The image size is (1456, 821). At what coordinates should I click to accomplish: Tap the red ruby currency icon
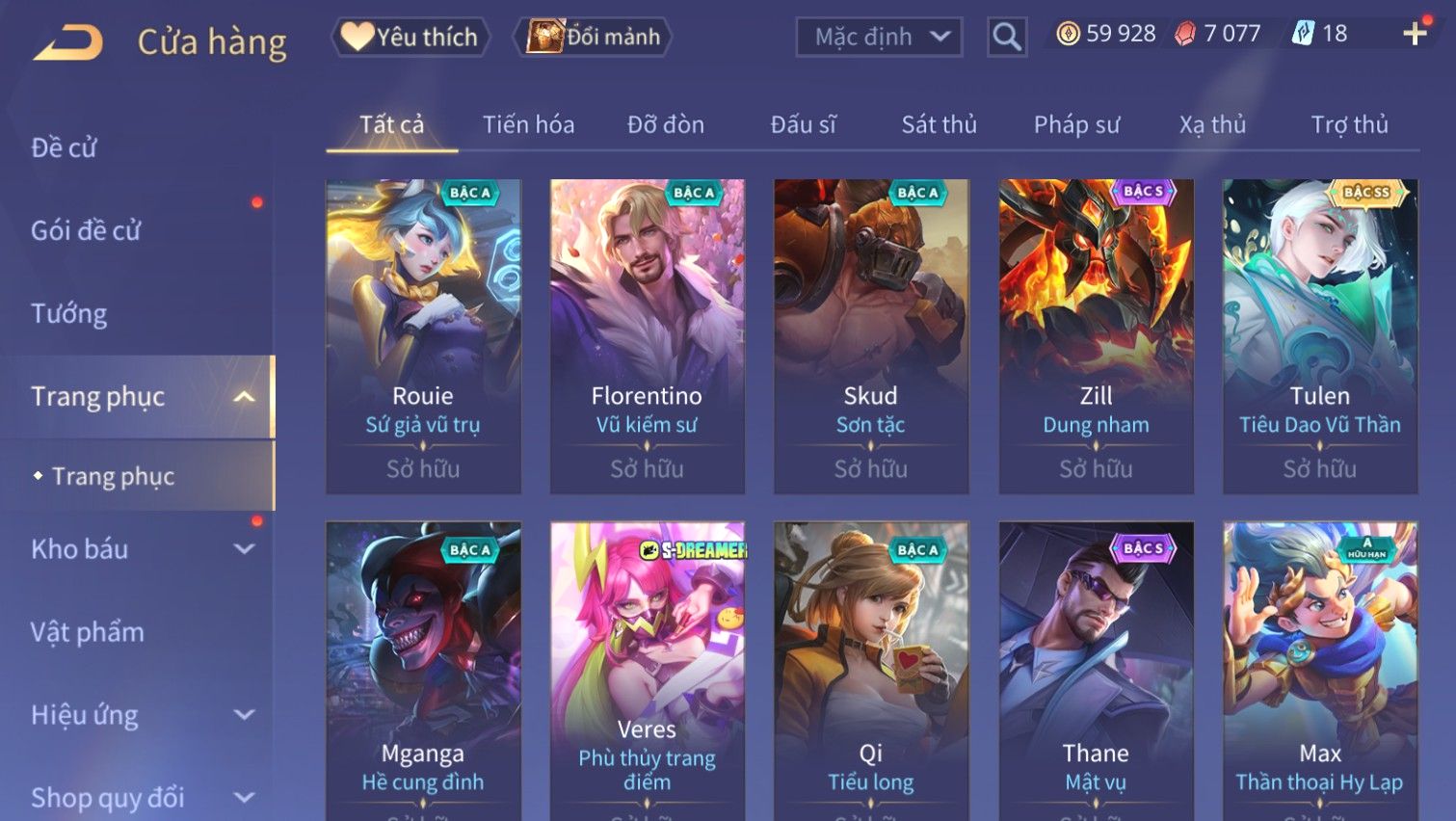click(x=1184, y=34)
